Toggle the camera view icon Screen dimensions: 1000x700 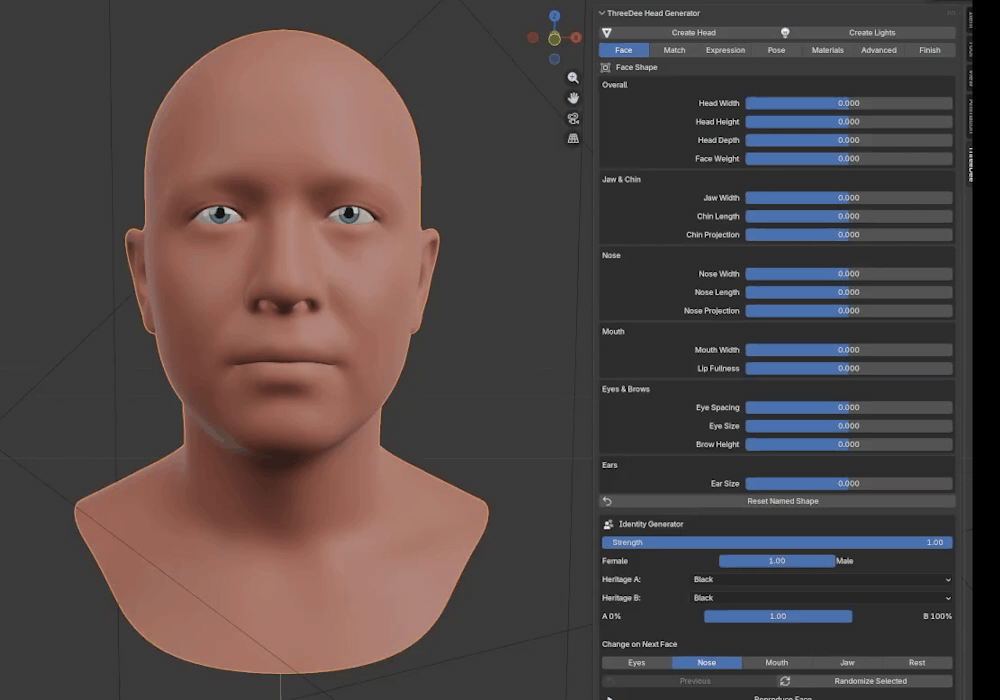(x=573, y=119)
